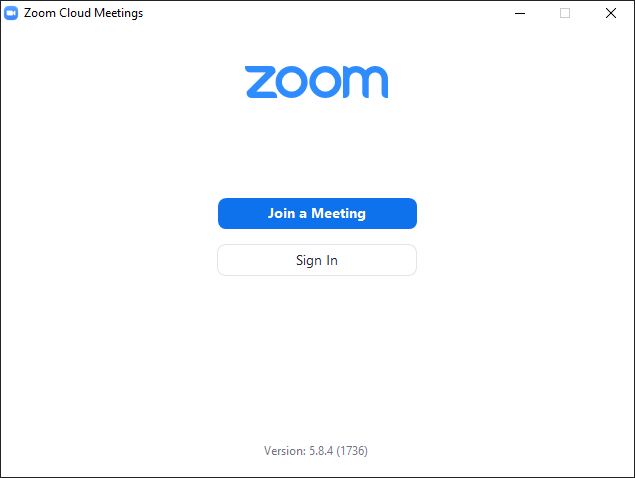This screenshot has width=635, height=478.
Task: Click the white-outlined Sign In button
Action: pyautogui.click(x=317, y=260)
